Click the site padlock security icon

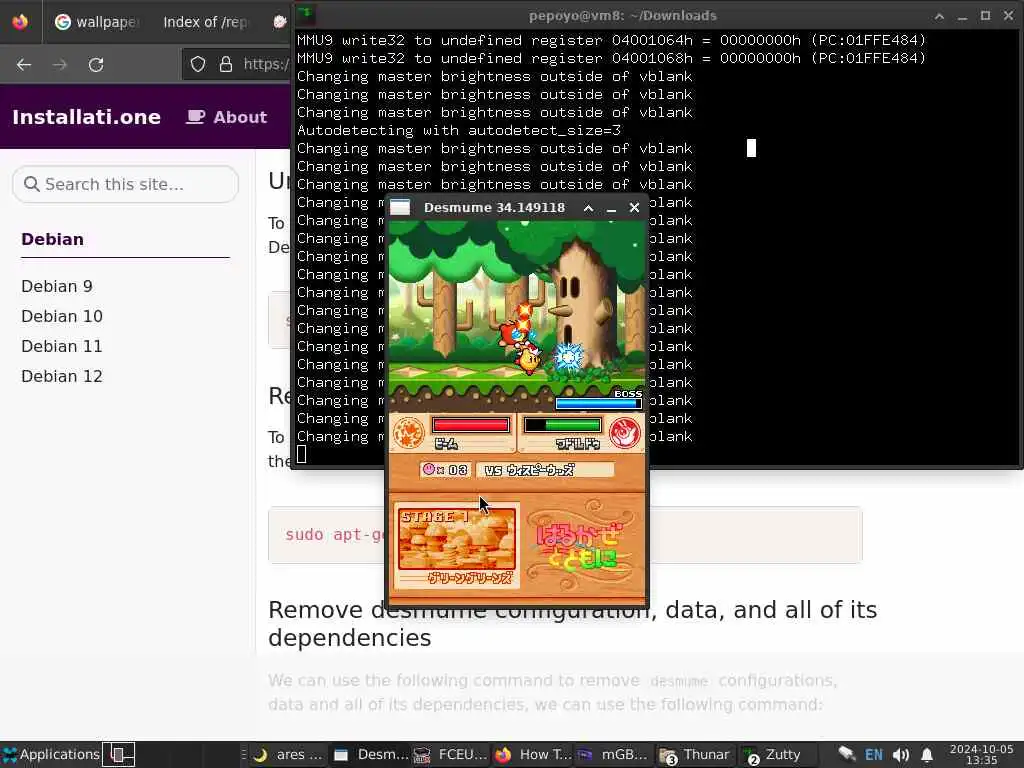click(226, 64)
